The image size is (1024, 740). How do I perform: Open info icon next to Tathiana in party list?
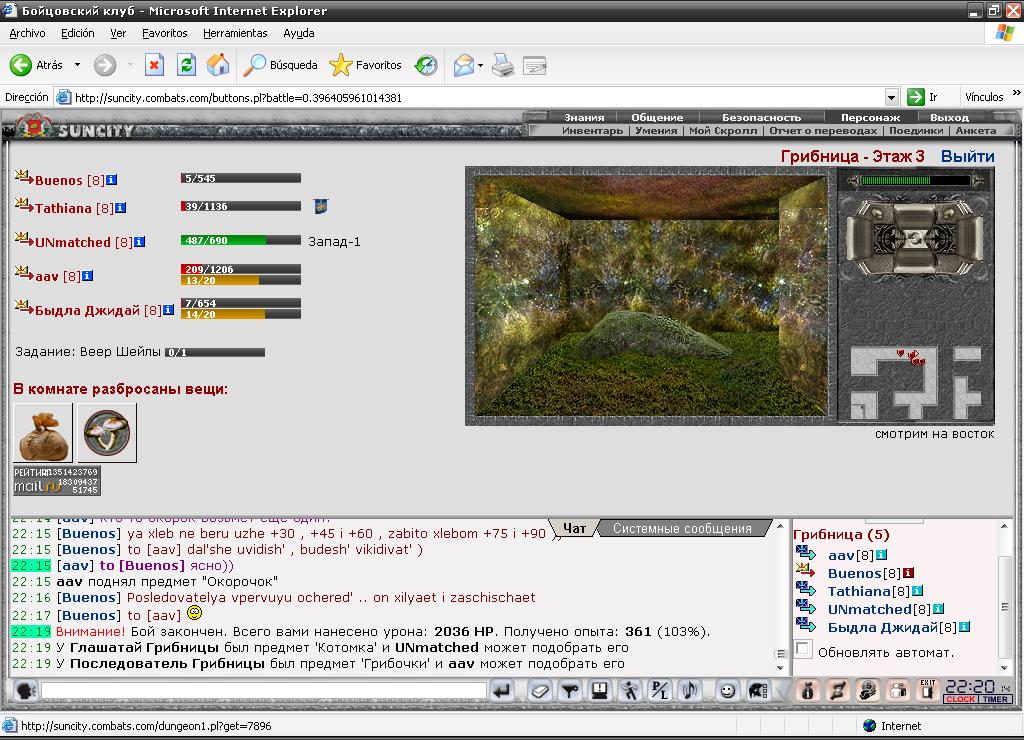(121, 208)
